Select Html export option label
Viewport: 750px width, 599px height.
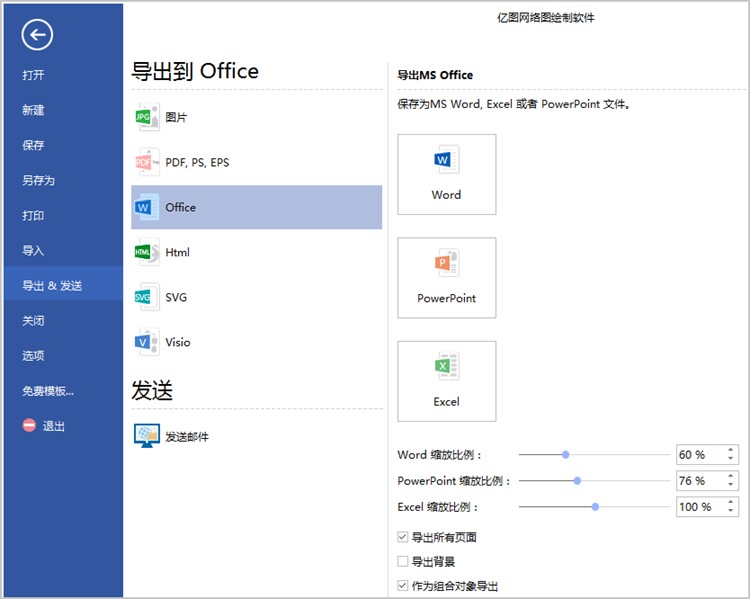click(x=177, y=252)
